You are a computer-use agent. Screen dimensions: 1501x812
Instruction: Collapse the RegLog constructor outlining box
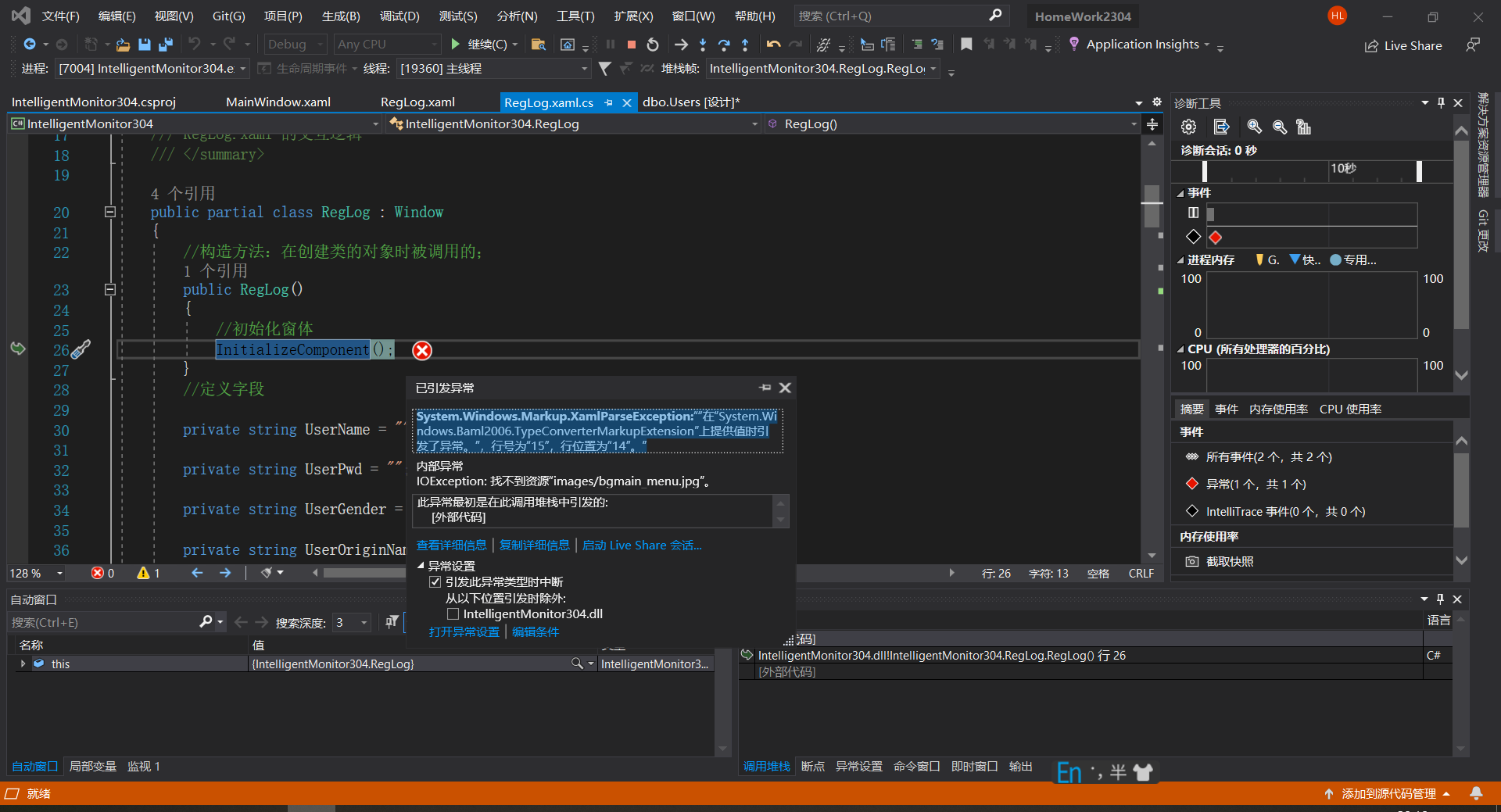(110, 289)
